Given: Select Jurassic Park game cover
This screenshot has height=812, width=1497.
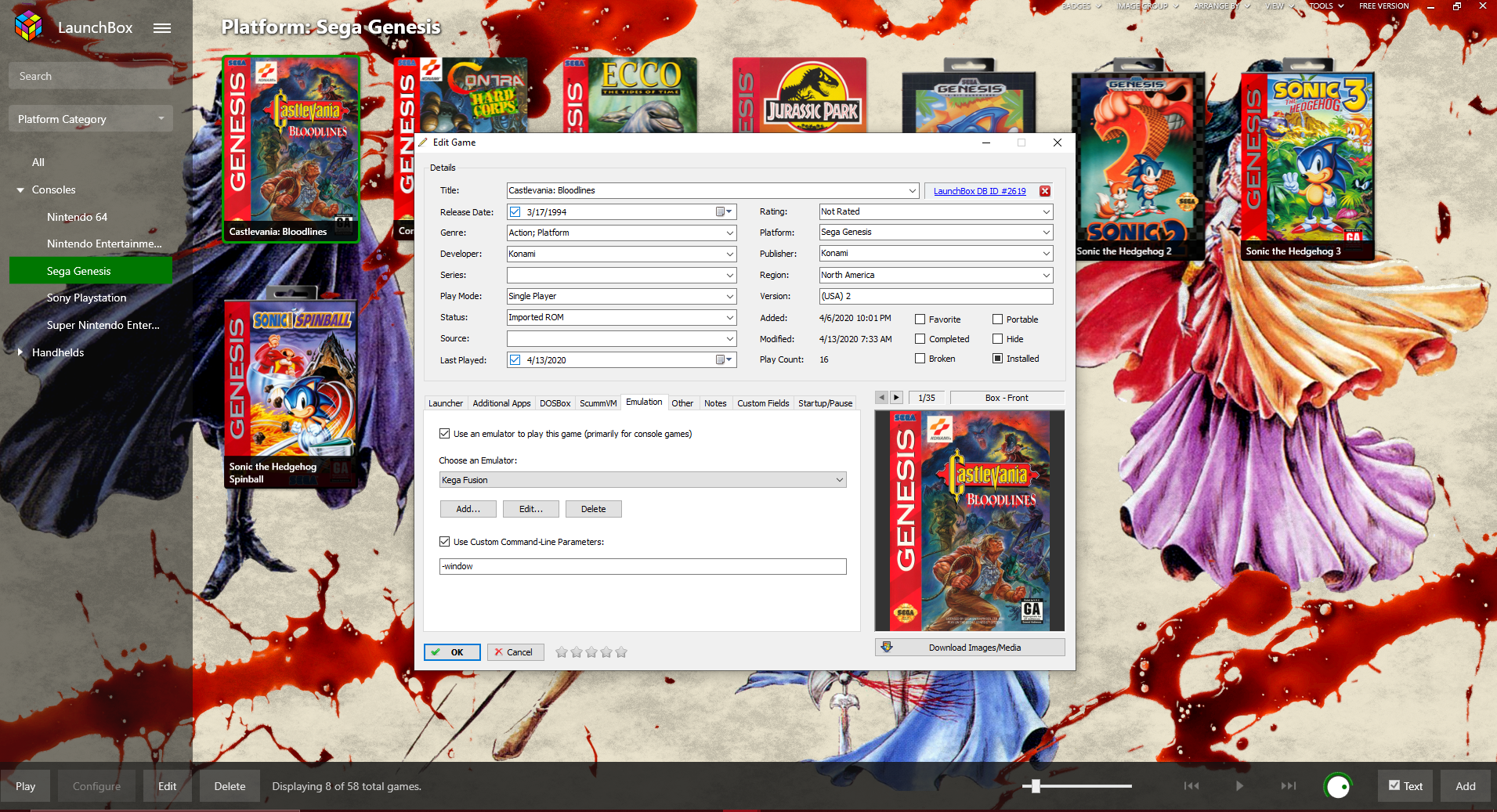Looking at the screenshot, I should pos(800,96).
